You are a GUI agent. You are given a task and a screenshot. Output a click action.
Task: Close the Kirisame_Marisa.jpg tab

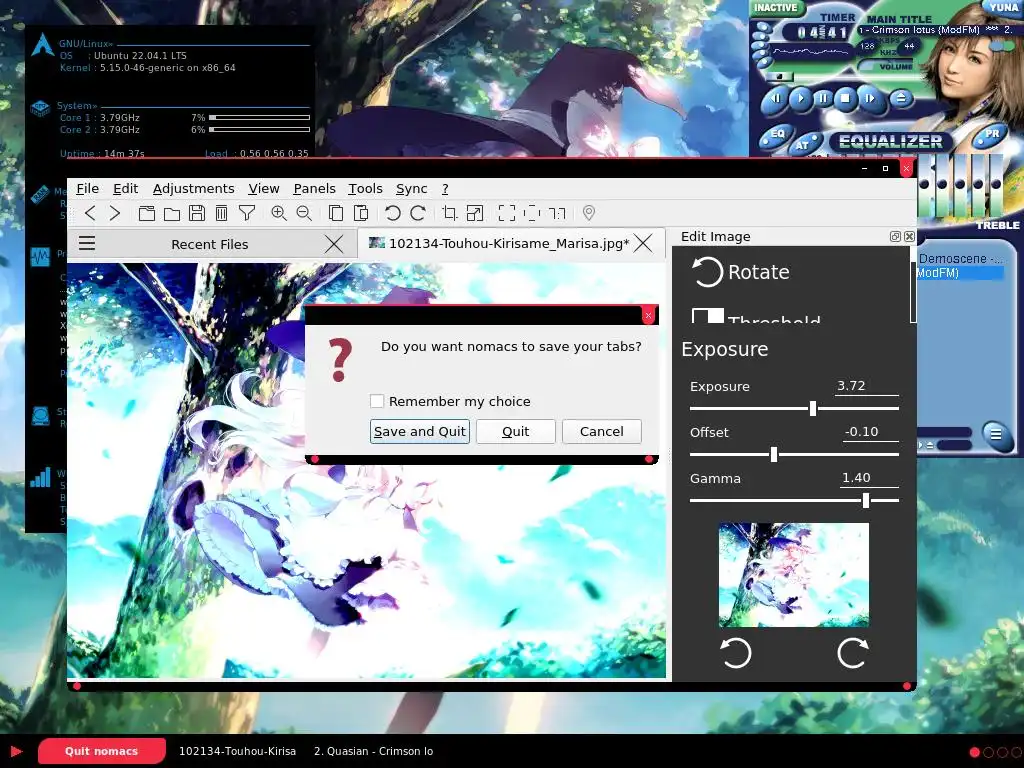pos(643,244)
